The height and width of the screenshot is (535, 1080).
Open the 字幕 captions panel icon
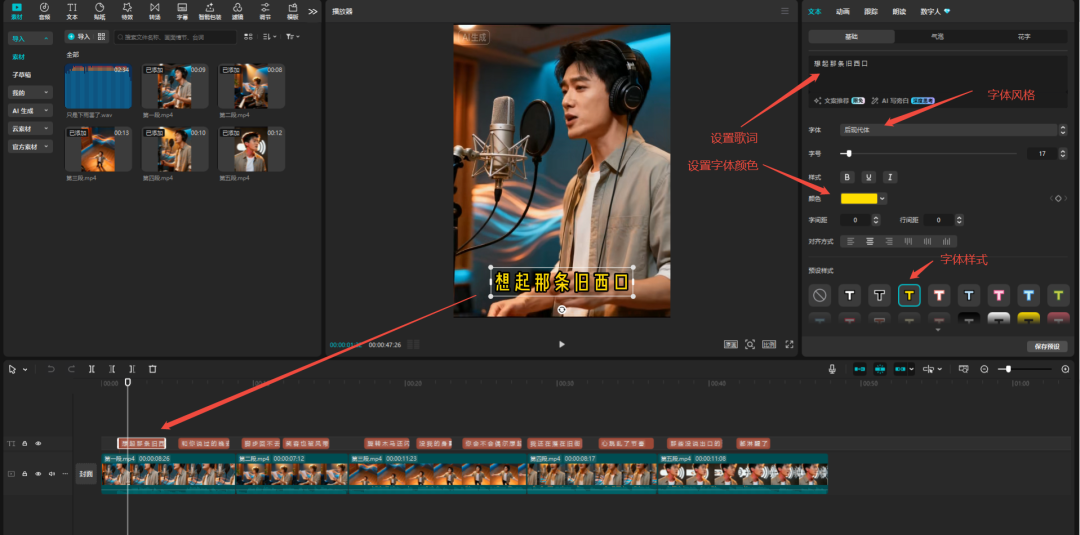(182, 10)
